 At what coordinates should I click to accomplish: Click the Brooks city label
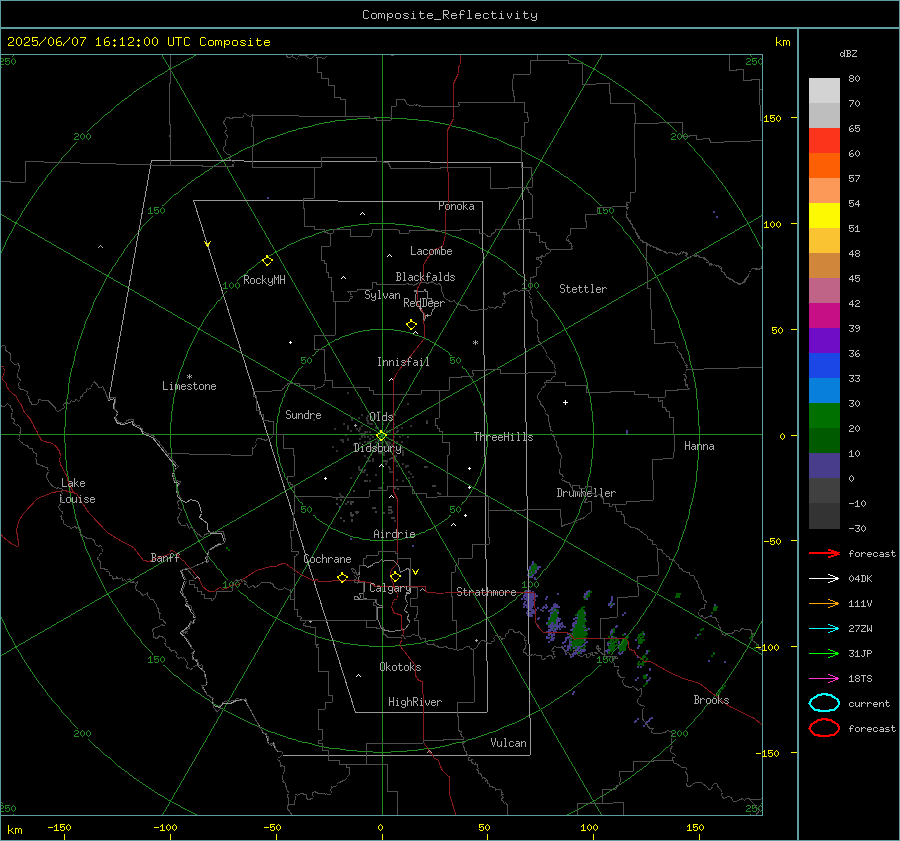(711, 700)
